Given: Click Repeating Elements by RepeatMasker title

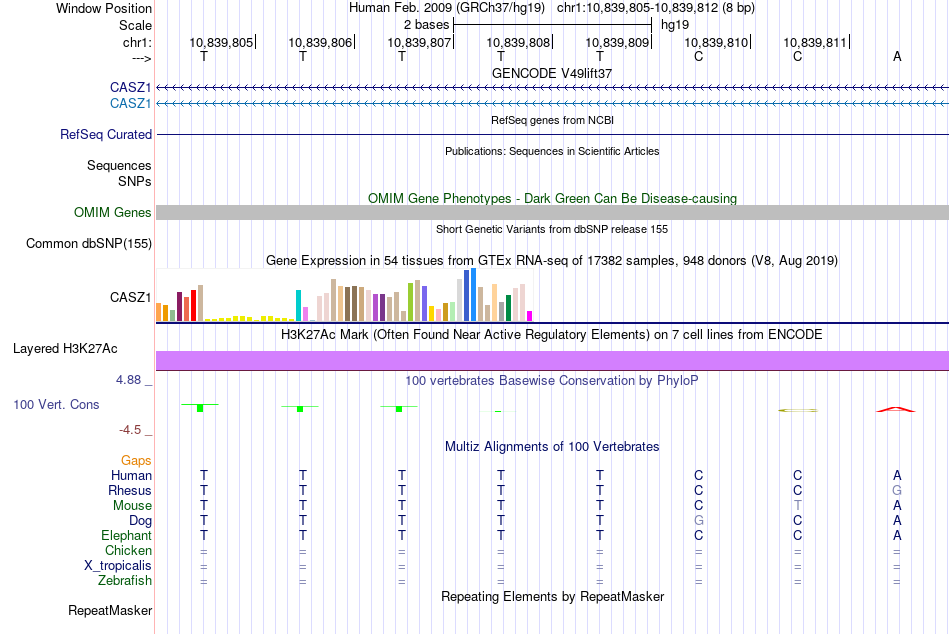Looking at the screenshot, I should [x=552, y=596].
